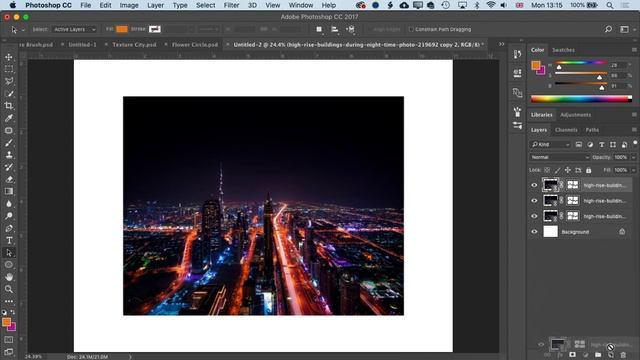Switch to the Texture City.psd document tab

click(134, 44)
